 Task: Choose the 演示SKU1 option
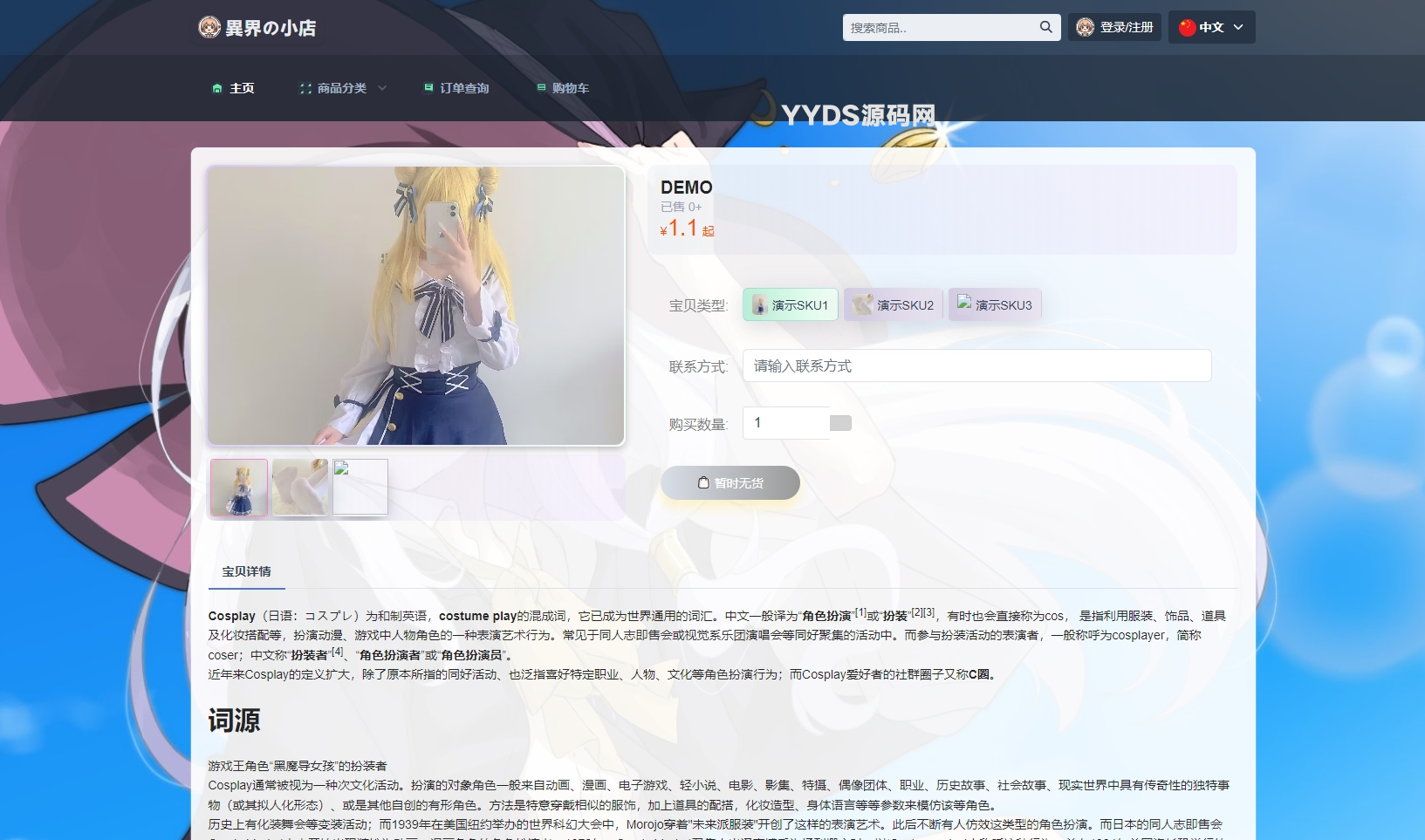pos(791,304)
